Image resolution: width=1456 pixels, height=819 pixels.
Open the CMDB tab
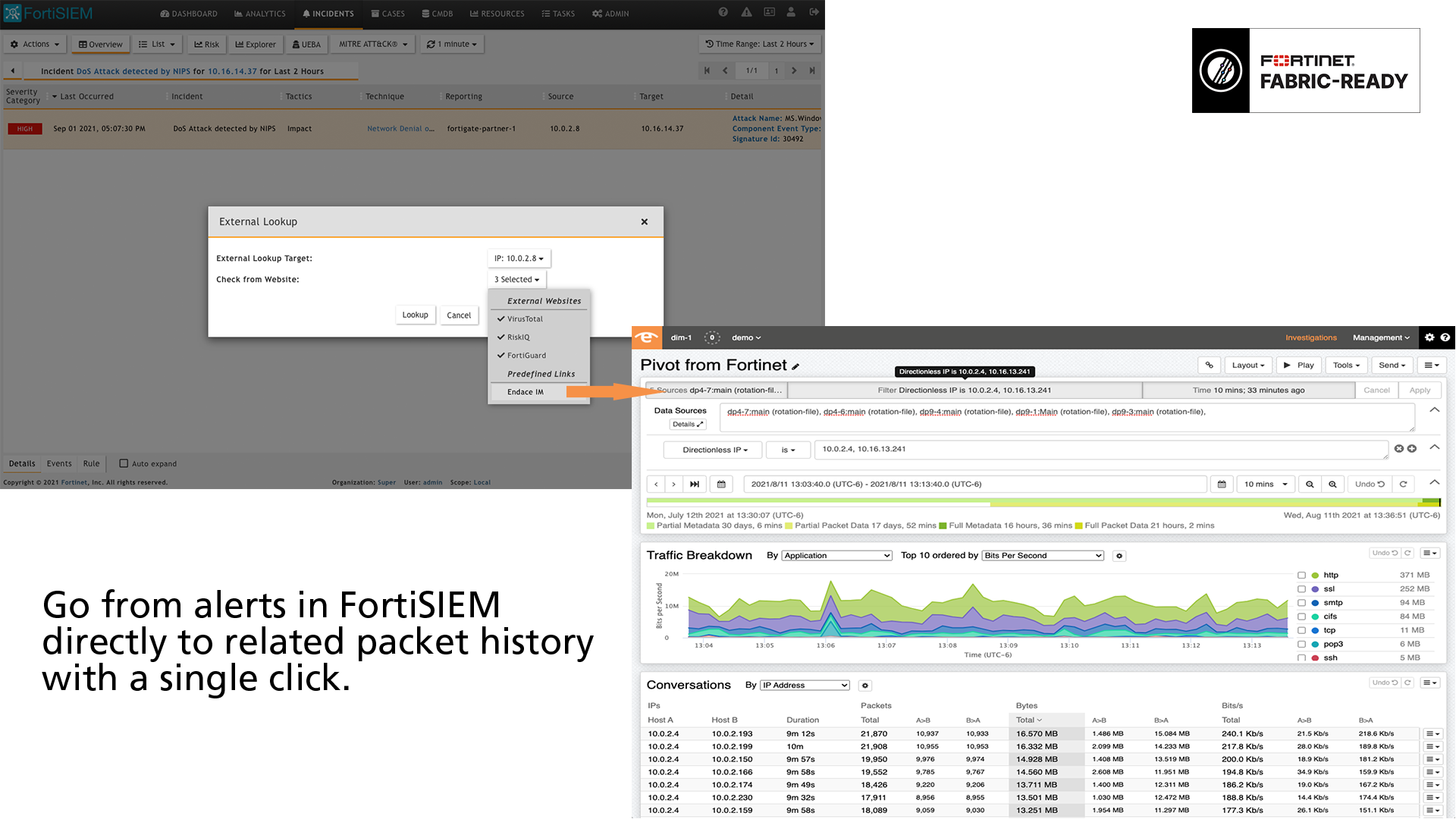[438, 14]
